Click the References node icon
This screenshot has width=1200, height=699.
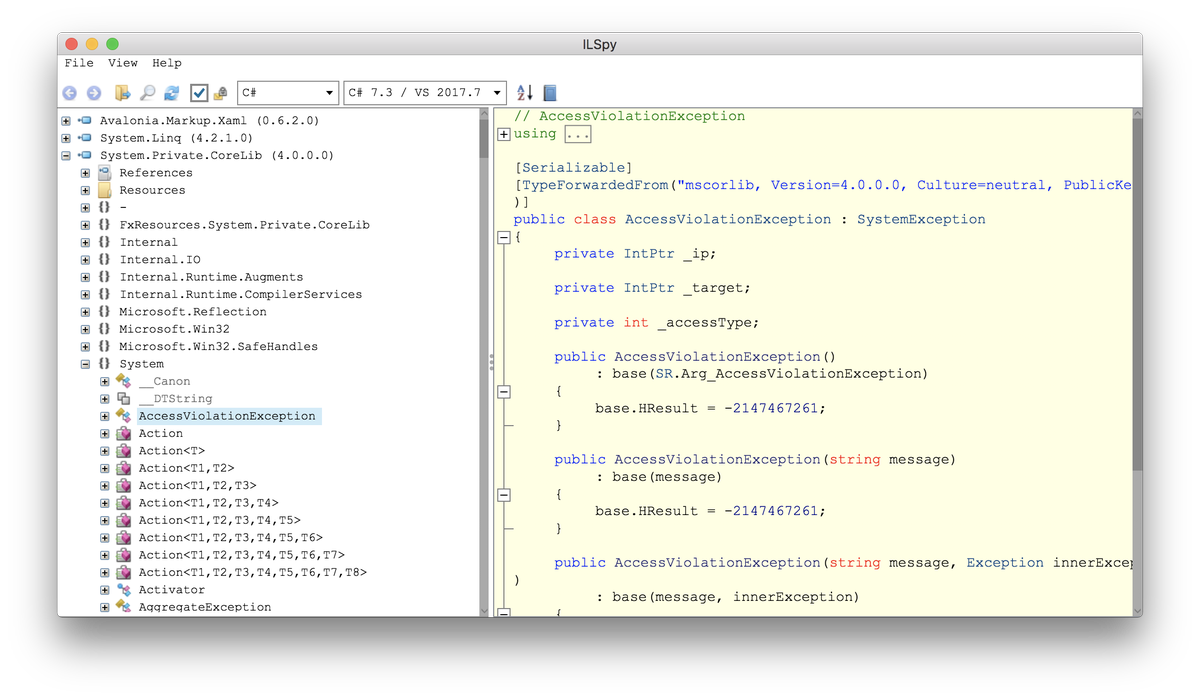tap(104, 173)
